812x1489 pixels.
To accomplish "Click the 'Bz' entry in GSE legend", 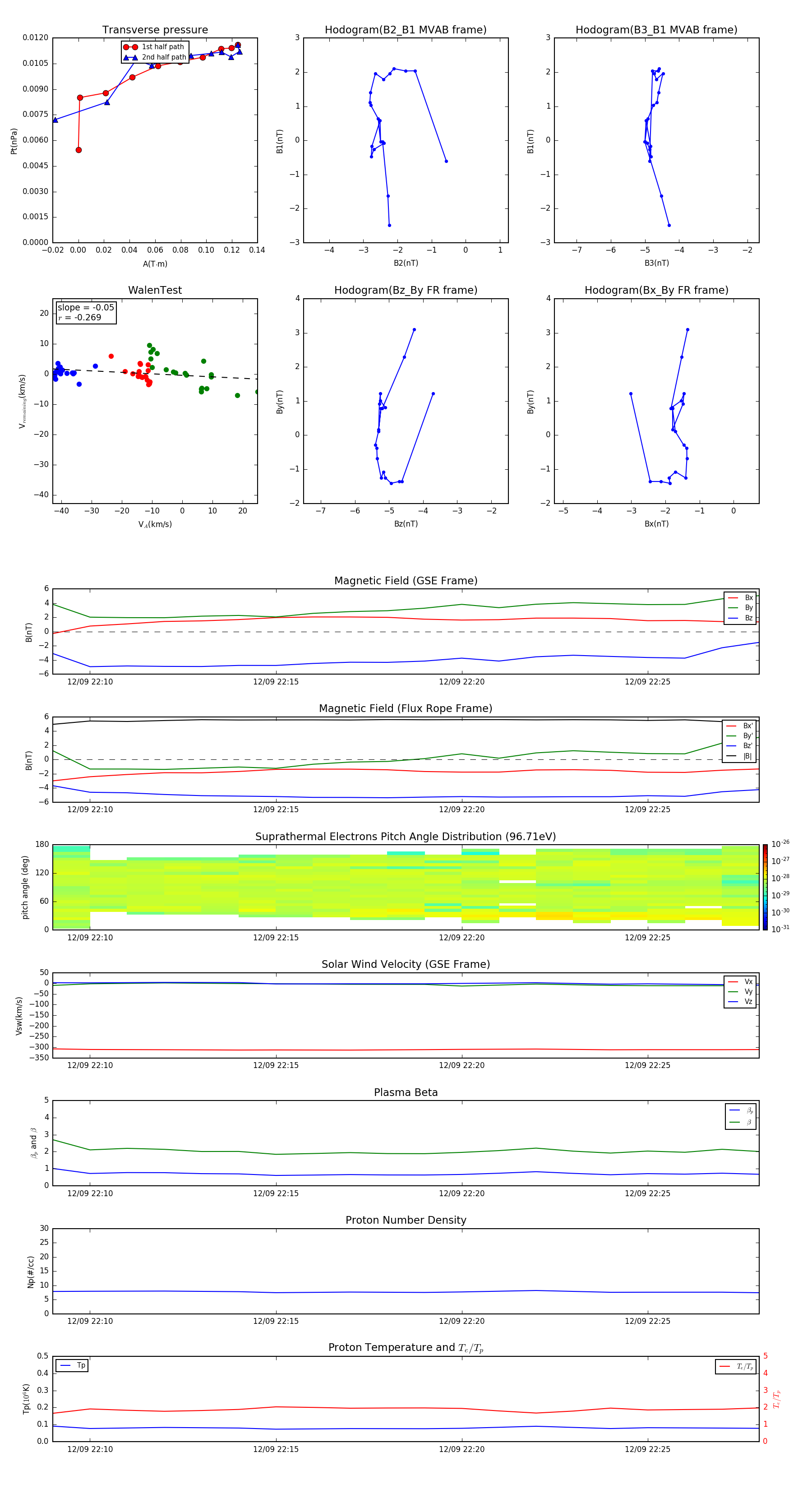I will pyautogui.click(x=740, y=618).
